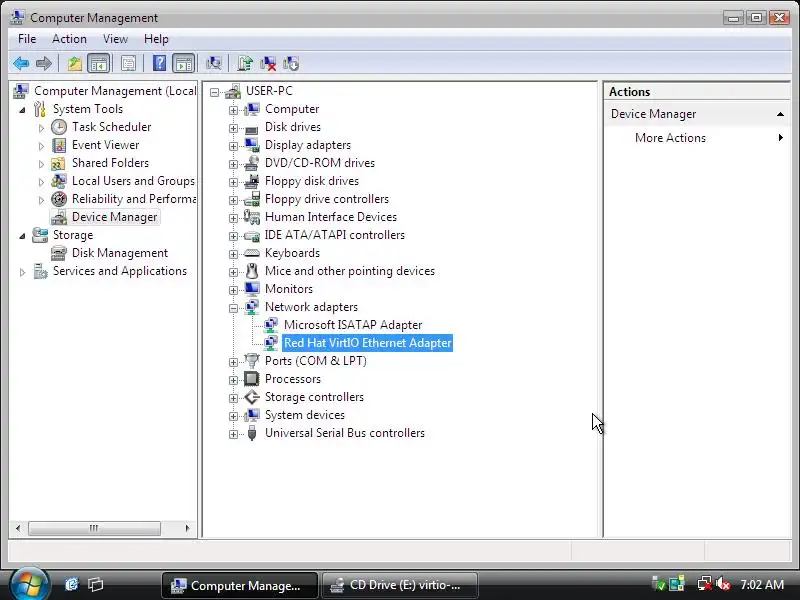The image size is (800, 600).
Task: Expand the Computer device category
Action: point(233,110)
